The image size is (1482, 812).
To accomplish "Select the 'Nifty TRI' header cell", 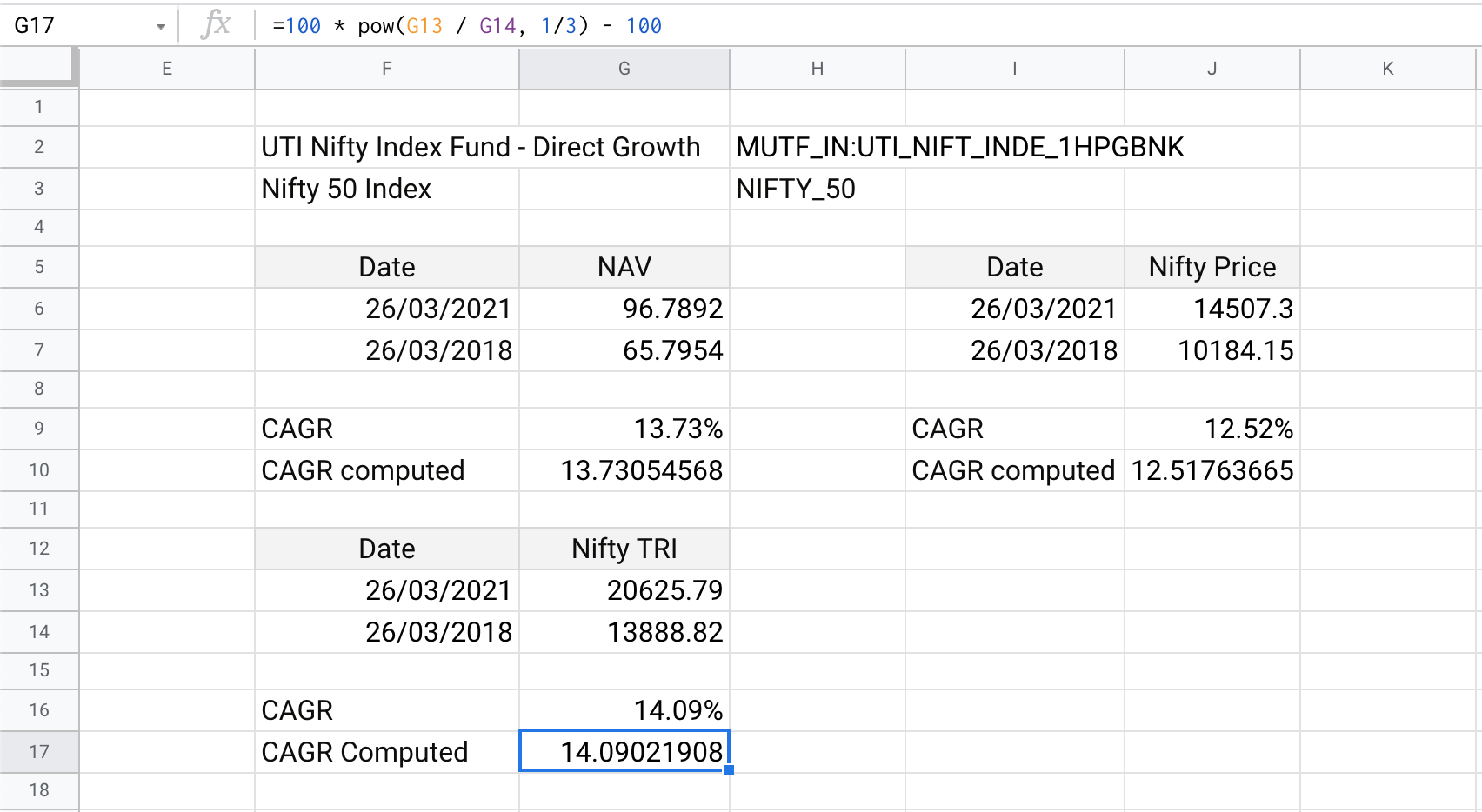I will click(624, 549).
